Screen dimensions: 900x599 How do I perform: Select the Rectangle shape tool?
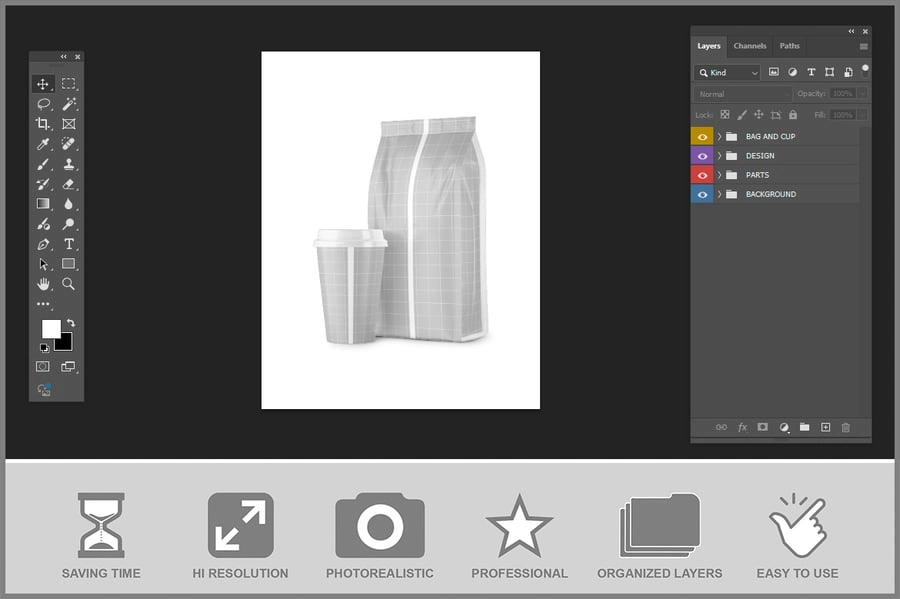[x=68, y=264]
